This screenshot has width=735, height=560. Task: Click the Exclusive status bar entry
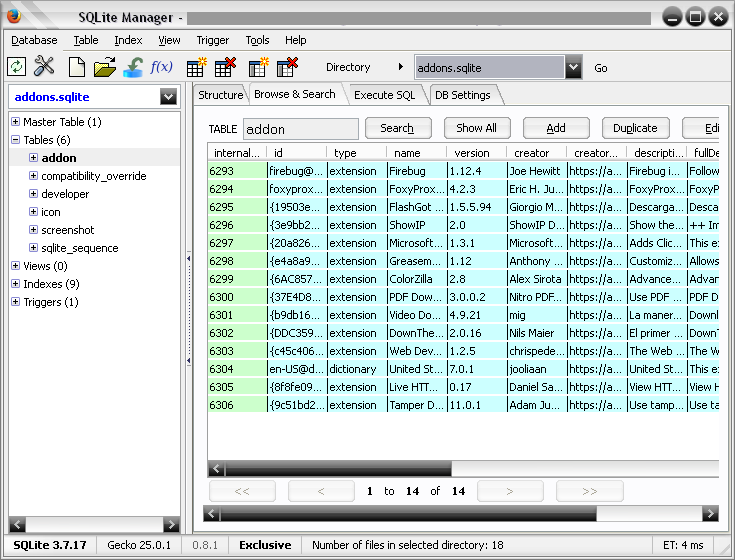[265, 545]
